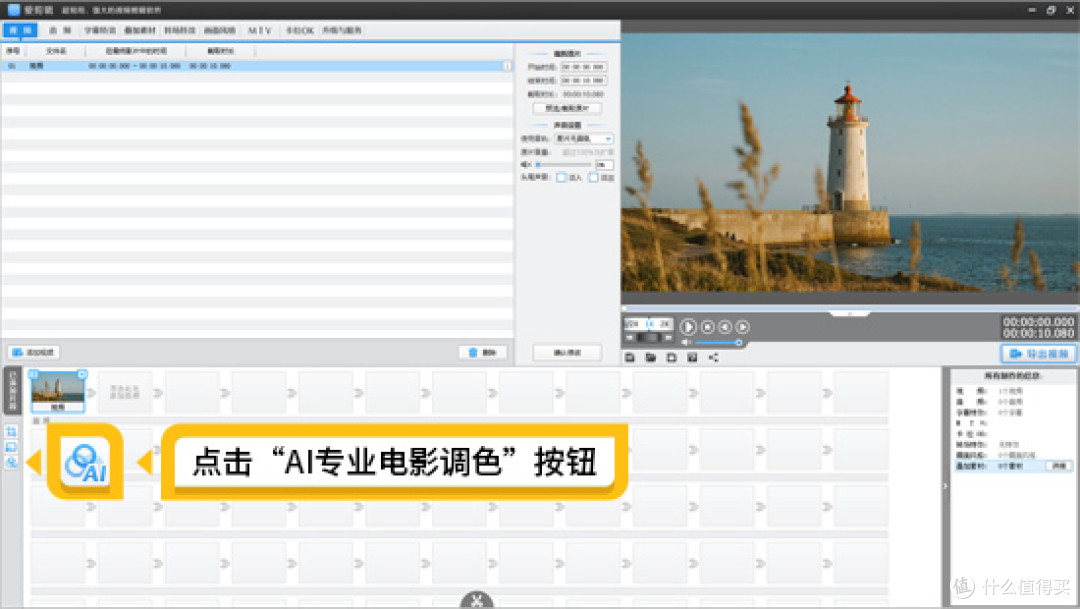Switch to the 视频 tab
The height and width of the screenshot is (609, 1080).
click(x=20, y=30)
